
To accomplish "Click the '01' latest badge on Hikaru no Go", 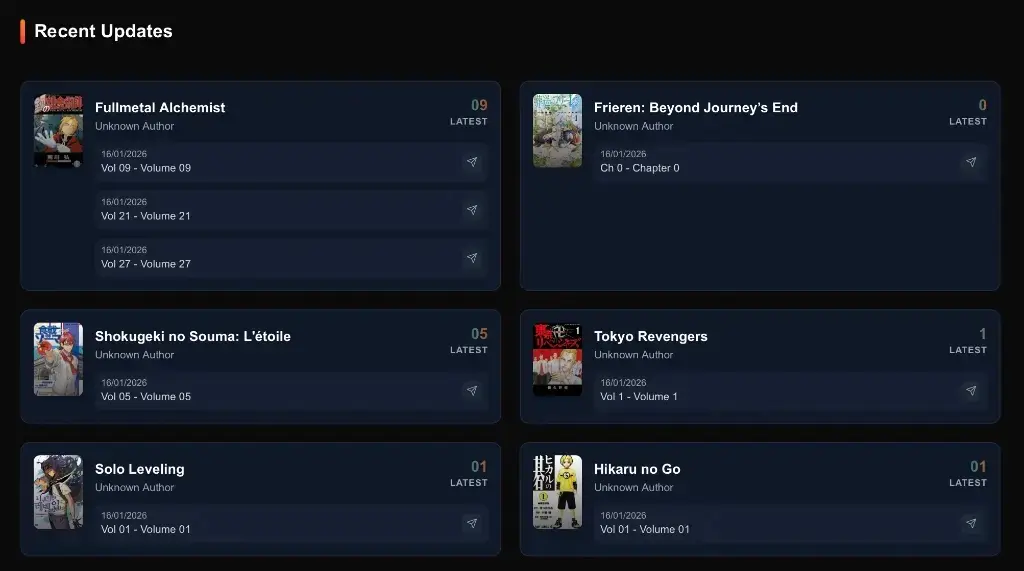I will (x=978, y=466).
